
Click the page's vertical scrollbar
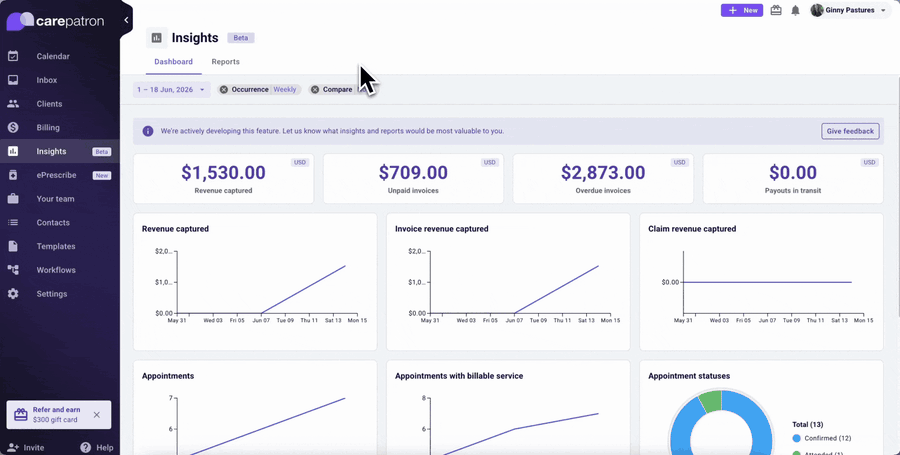(x=897, y=195)
